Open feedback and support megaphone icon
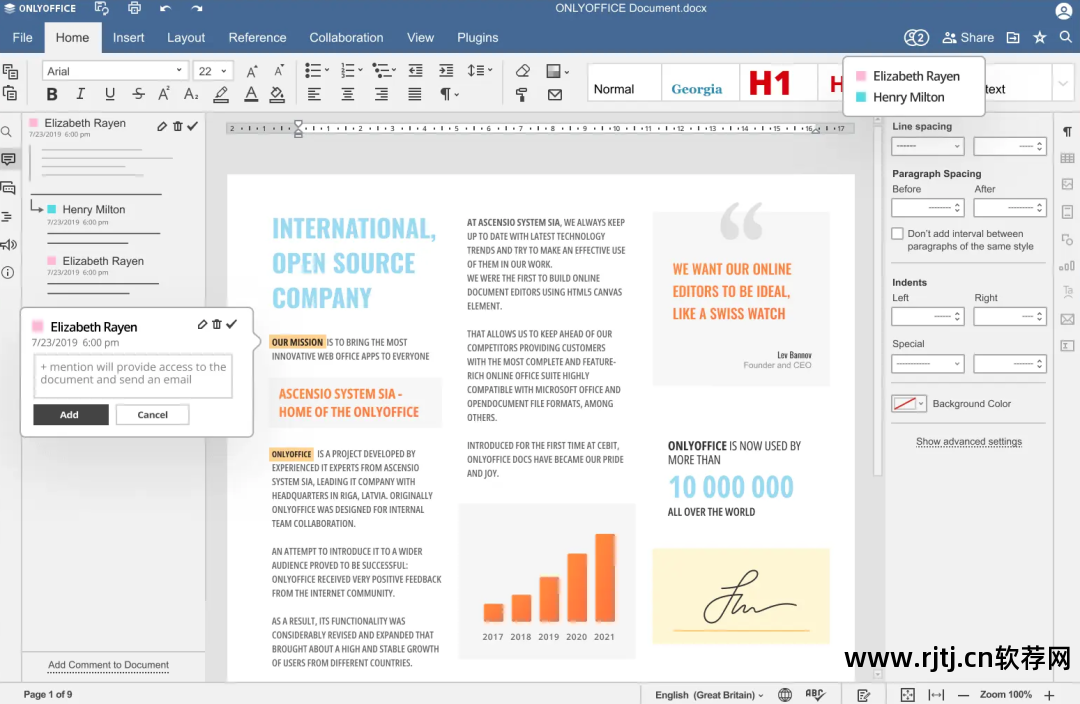 tap(8, 245)
